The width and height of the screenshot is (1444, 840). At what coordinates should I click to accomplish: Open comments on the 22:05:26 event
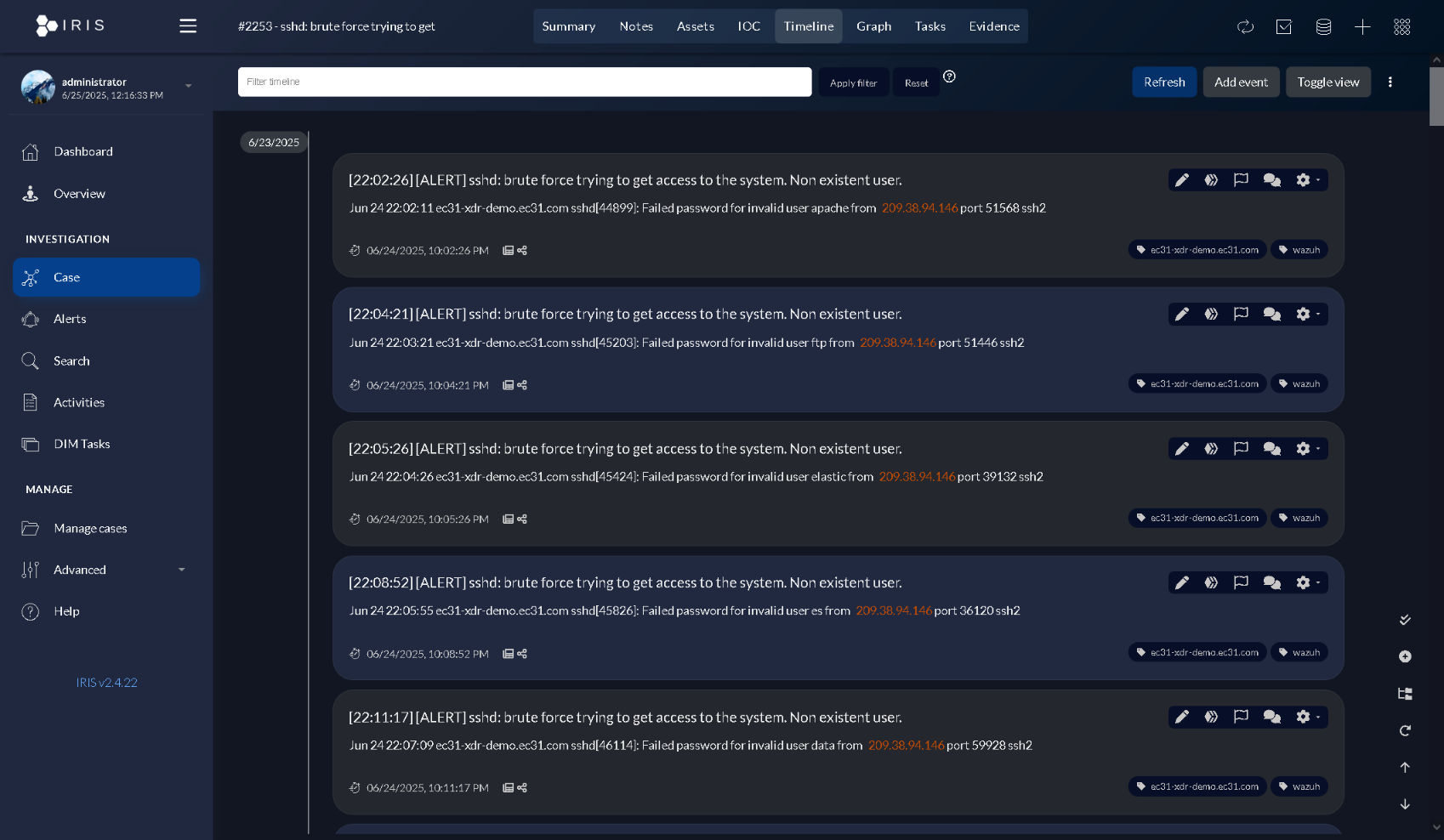[x=1272, y=449]
